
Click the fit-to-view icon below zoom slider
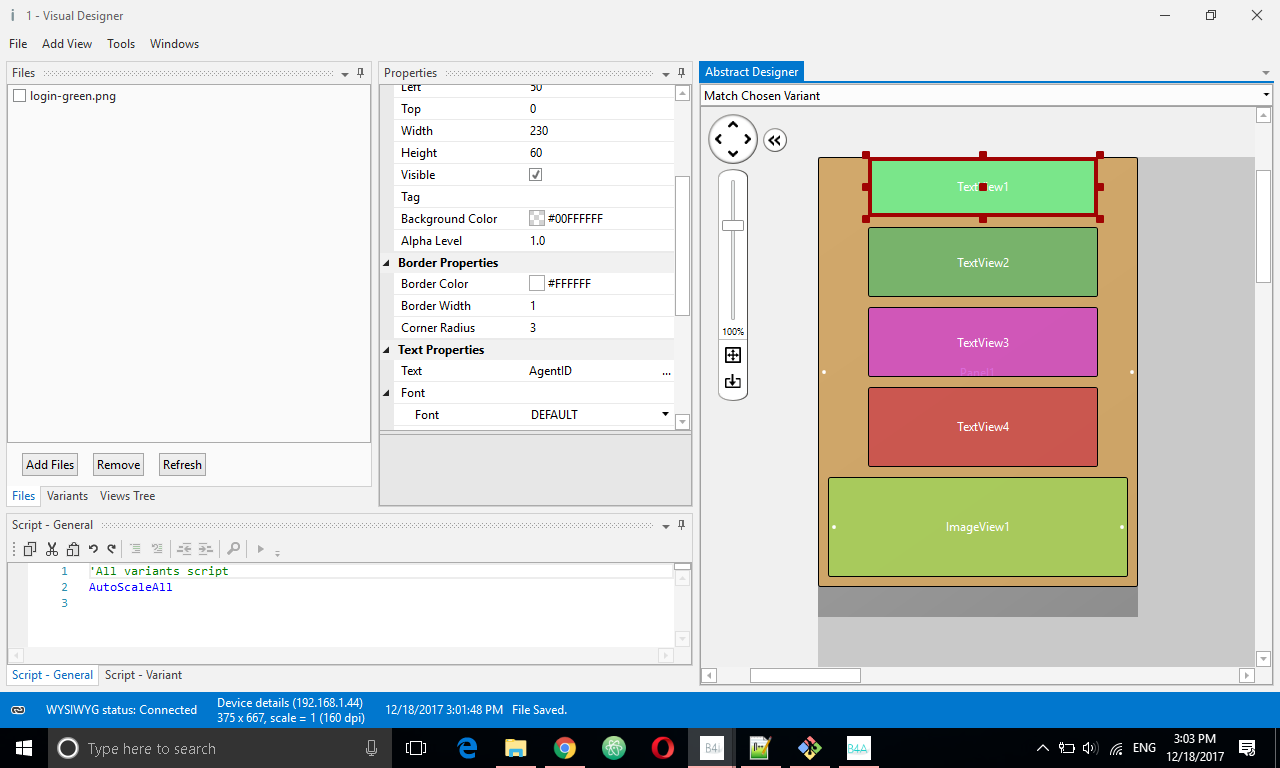click(733, 355)
